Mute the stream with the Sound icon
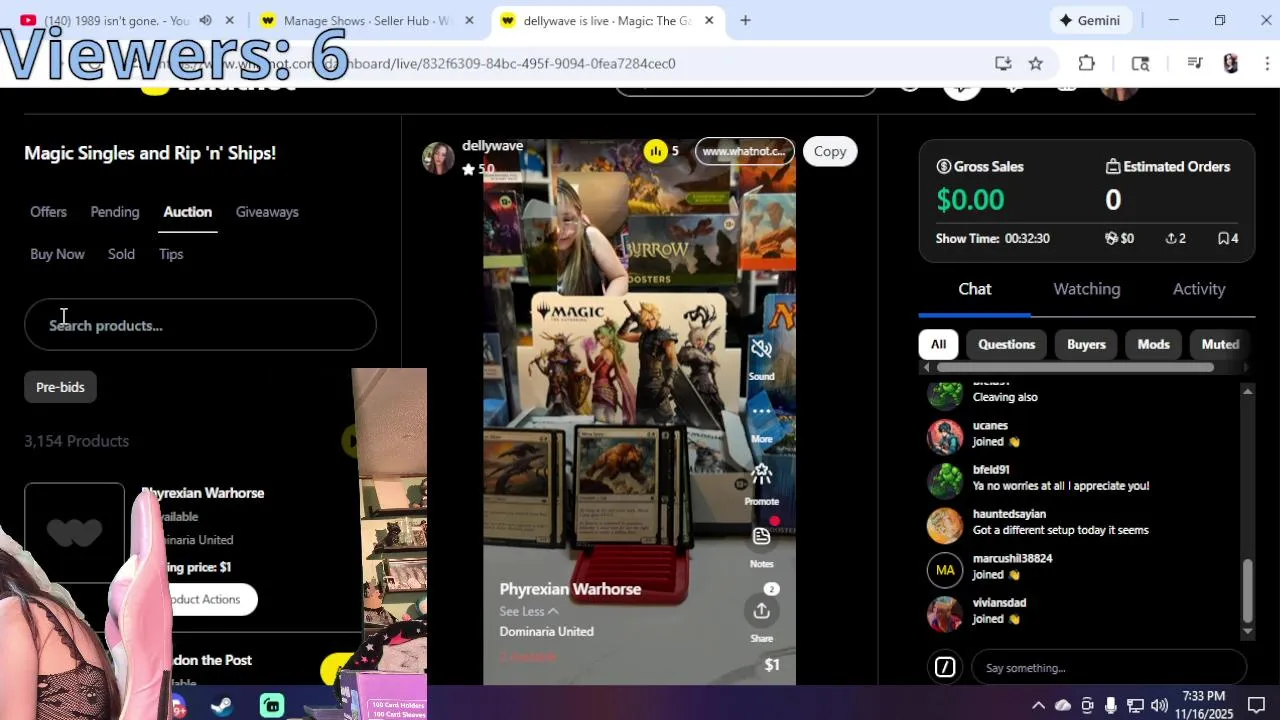This screenshot has width=1280, height=720. point(761,349)
